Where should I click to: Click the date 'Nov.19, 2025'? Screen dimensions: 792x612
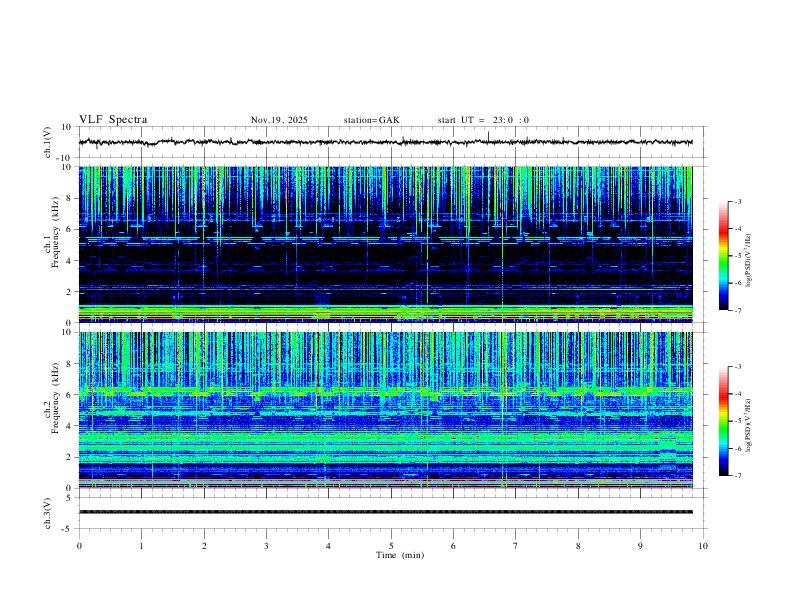pos(279,120)
